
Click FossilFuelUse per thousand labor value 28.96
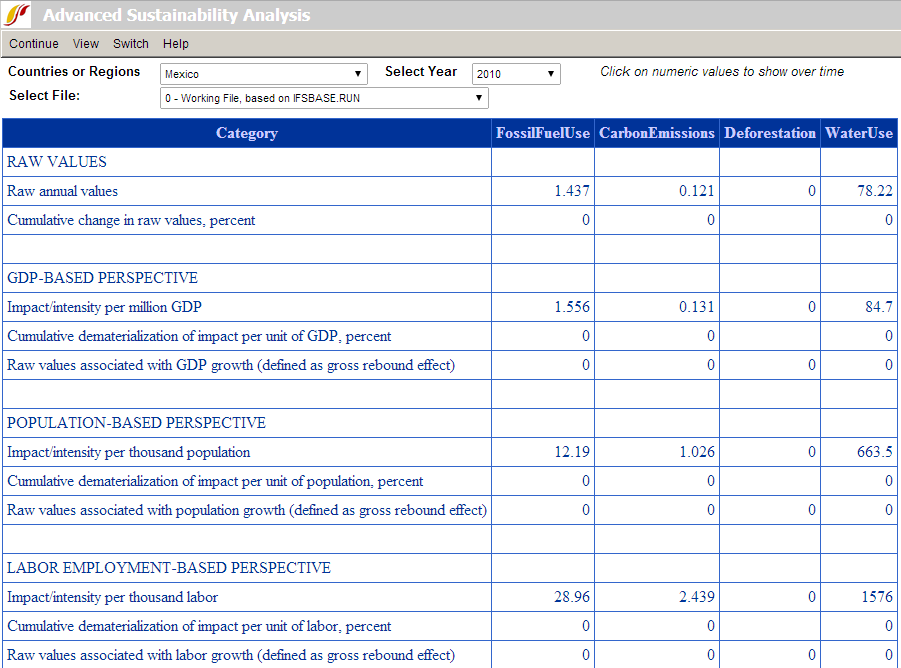click(572, 597)
